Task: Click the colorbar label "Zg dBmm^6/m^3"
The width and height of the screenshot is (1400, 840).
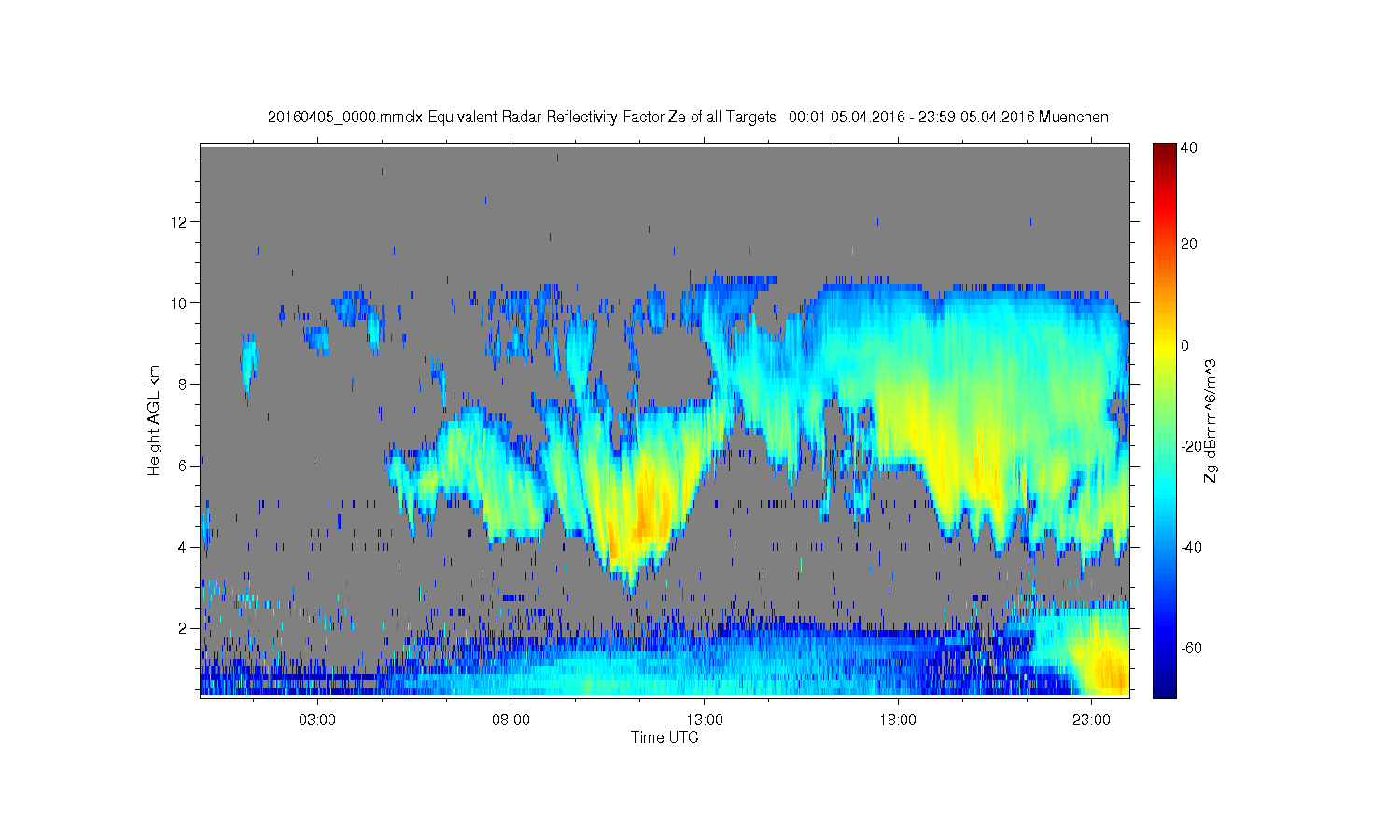Action: [1211, 420]
